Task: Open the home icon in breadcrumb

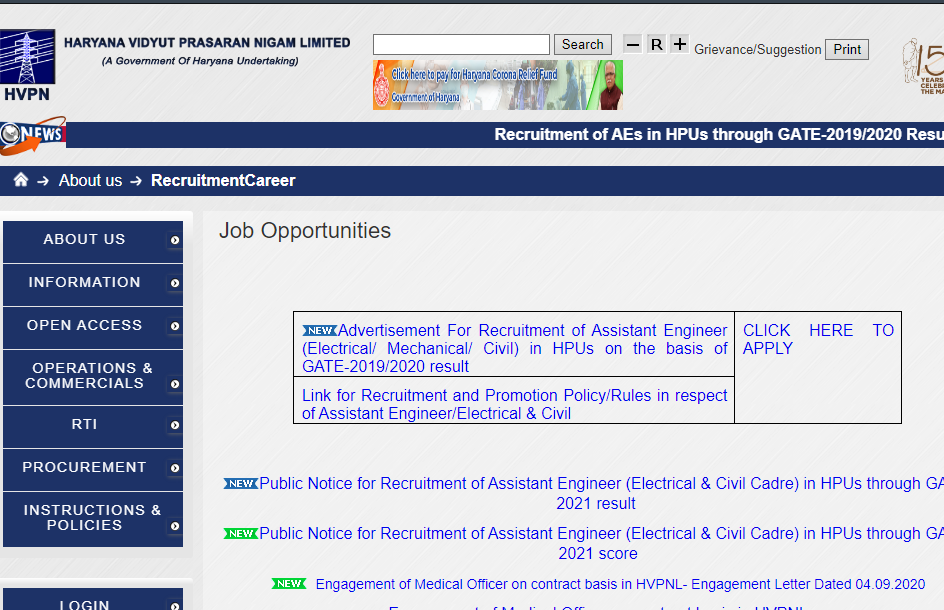Action: click(x=21, y=180)
